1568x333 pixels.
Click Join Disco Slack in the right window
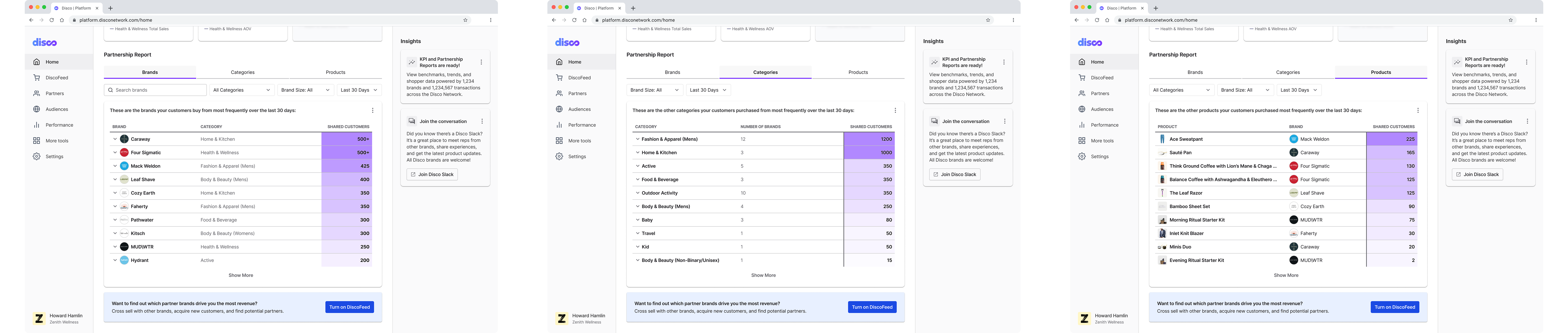pyautogui.click(x=1477, y=175)
